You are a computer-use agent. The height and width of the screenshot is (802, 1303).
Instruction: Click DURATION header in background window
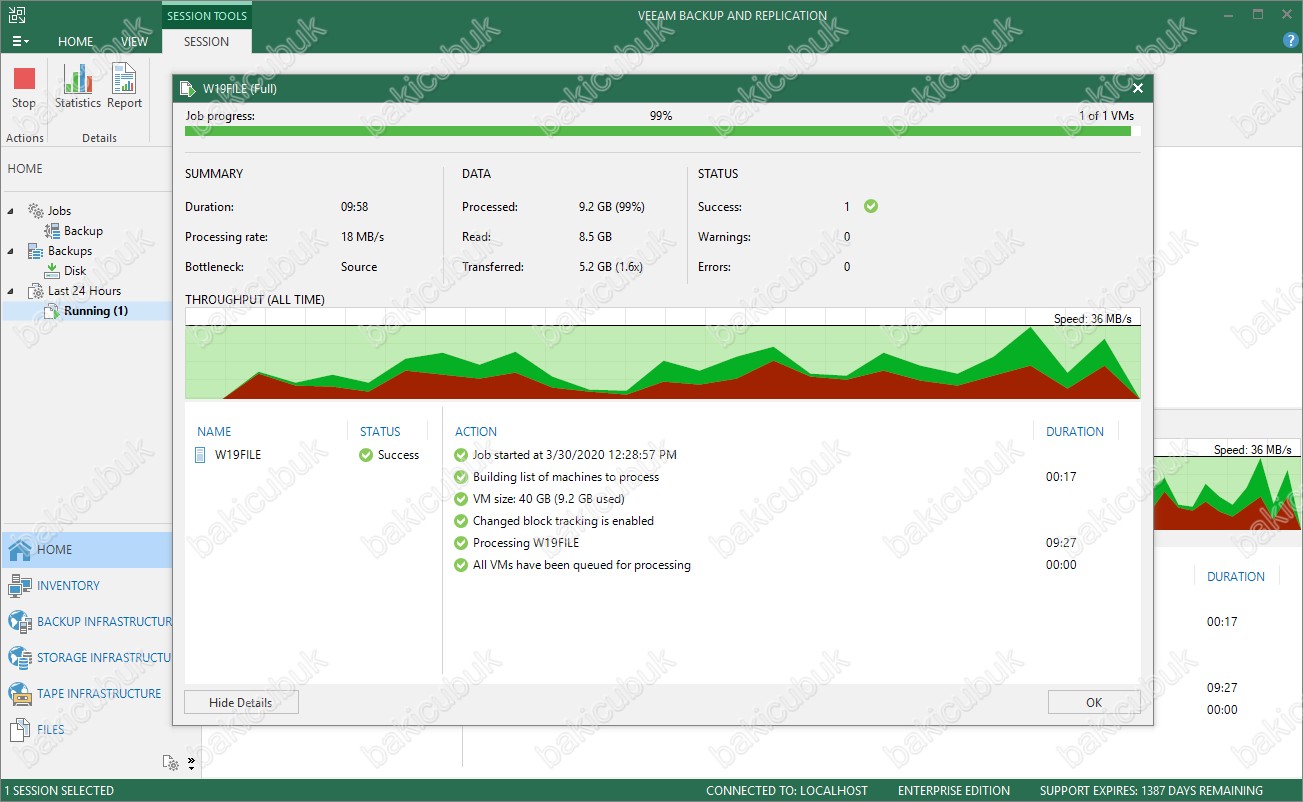(1236, 577)
